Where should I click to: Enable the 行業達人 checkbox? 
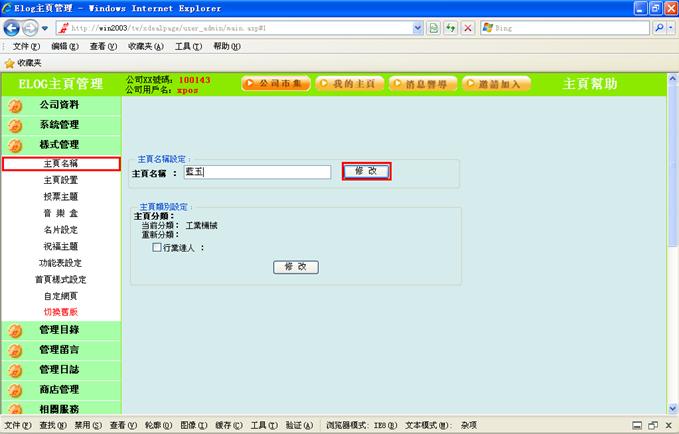click(x=157, y=247)
